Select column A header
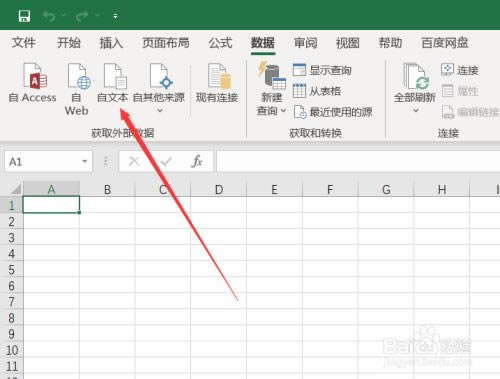500x379 pixels. [x=51, y=189]
